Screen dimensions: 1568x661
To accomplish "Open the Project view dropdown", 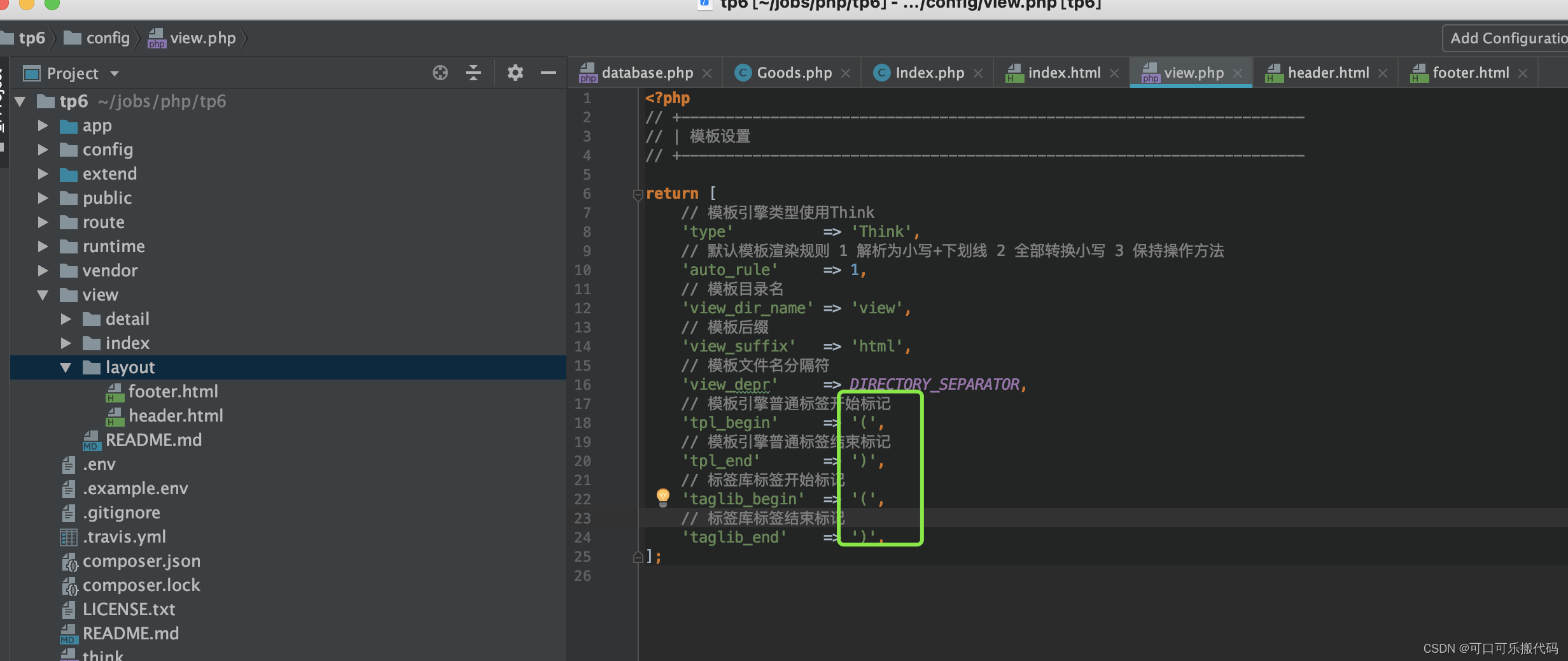I will pyautogui.click(x=115, y=73).
